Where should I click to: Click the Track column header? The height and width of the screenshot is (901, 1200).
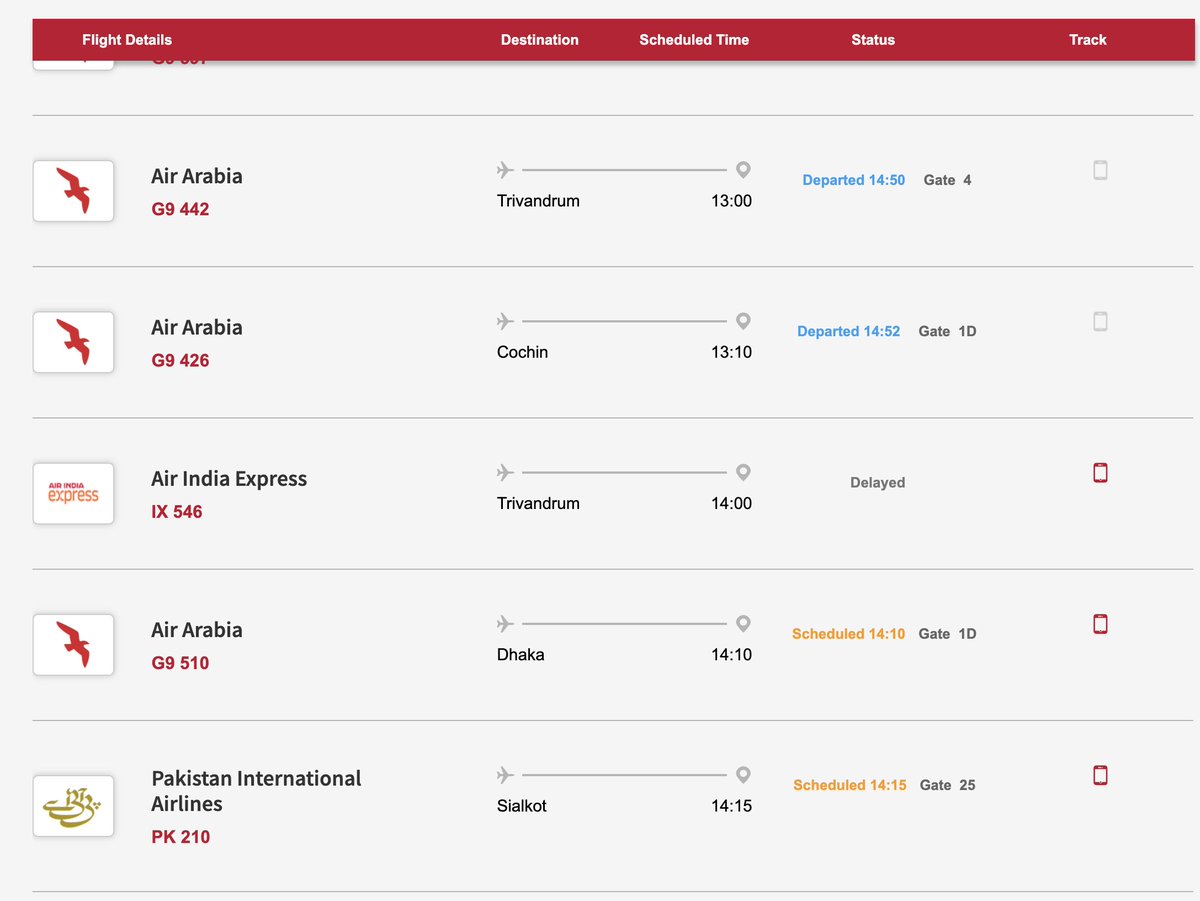pos(1087,40)
